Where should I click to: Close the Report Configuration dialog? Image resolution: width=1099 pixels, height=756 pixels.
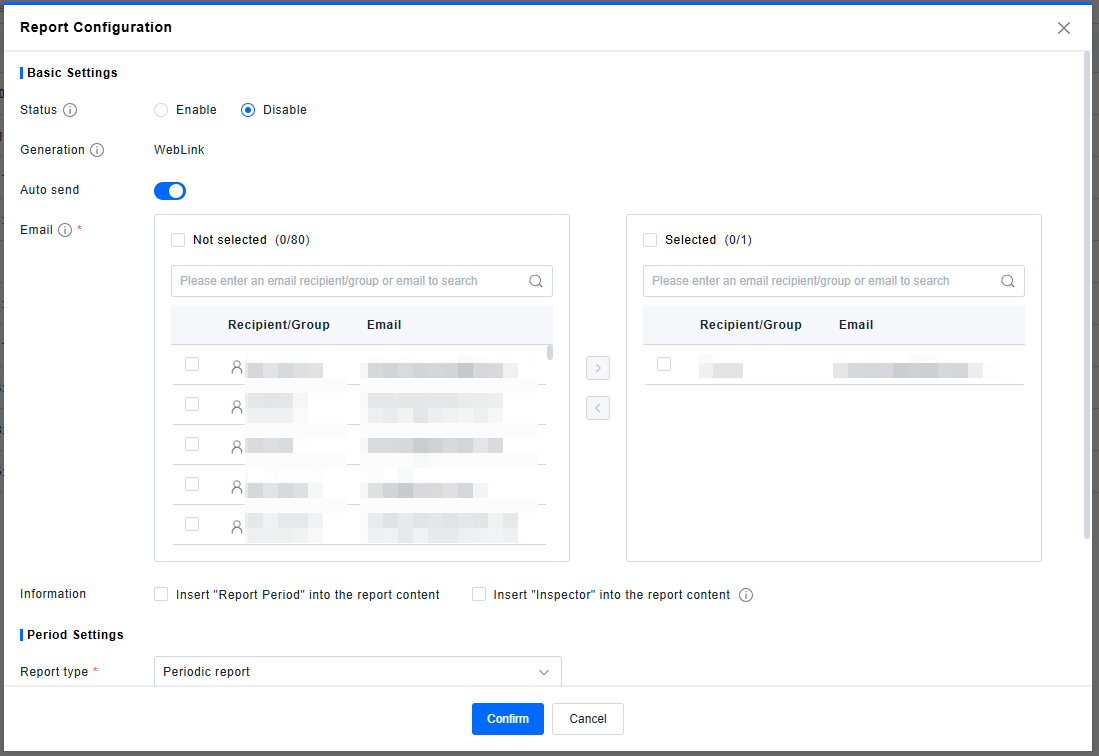[1064, 28]
